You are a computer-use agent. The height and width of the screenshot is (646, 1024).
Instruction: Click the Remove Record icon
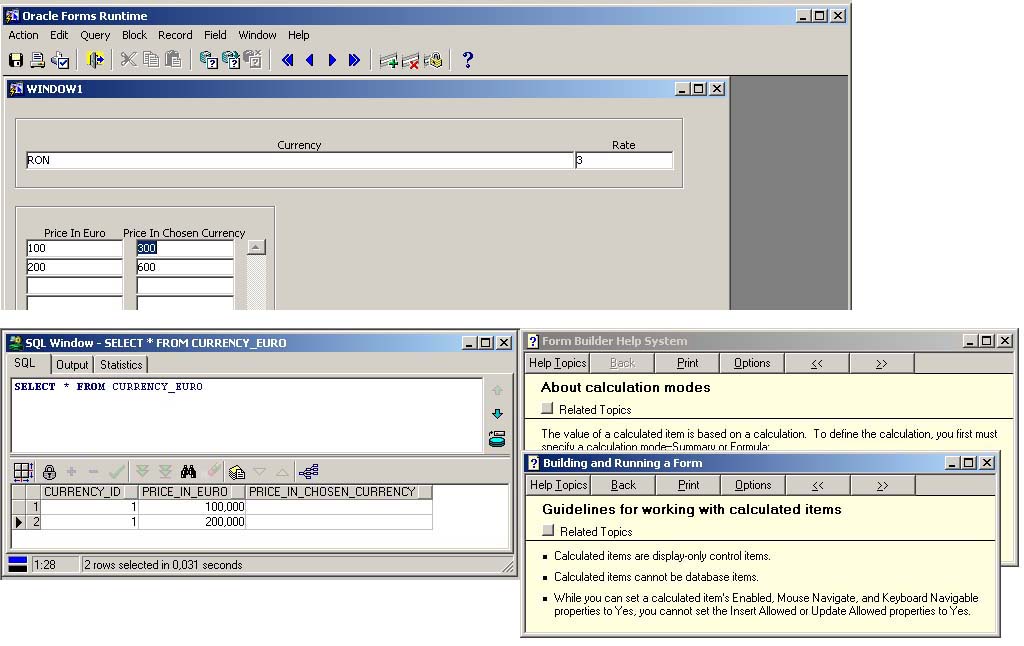(410, 60)
